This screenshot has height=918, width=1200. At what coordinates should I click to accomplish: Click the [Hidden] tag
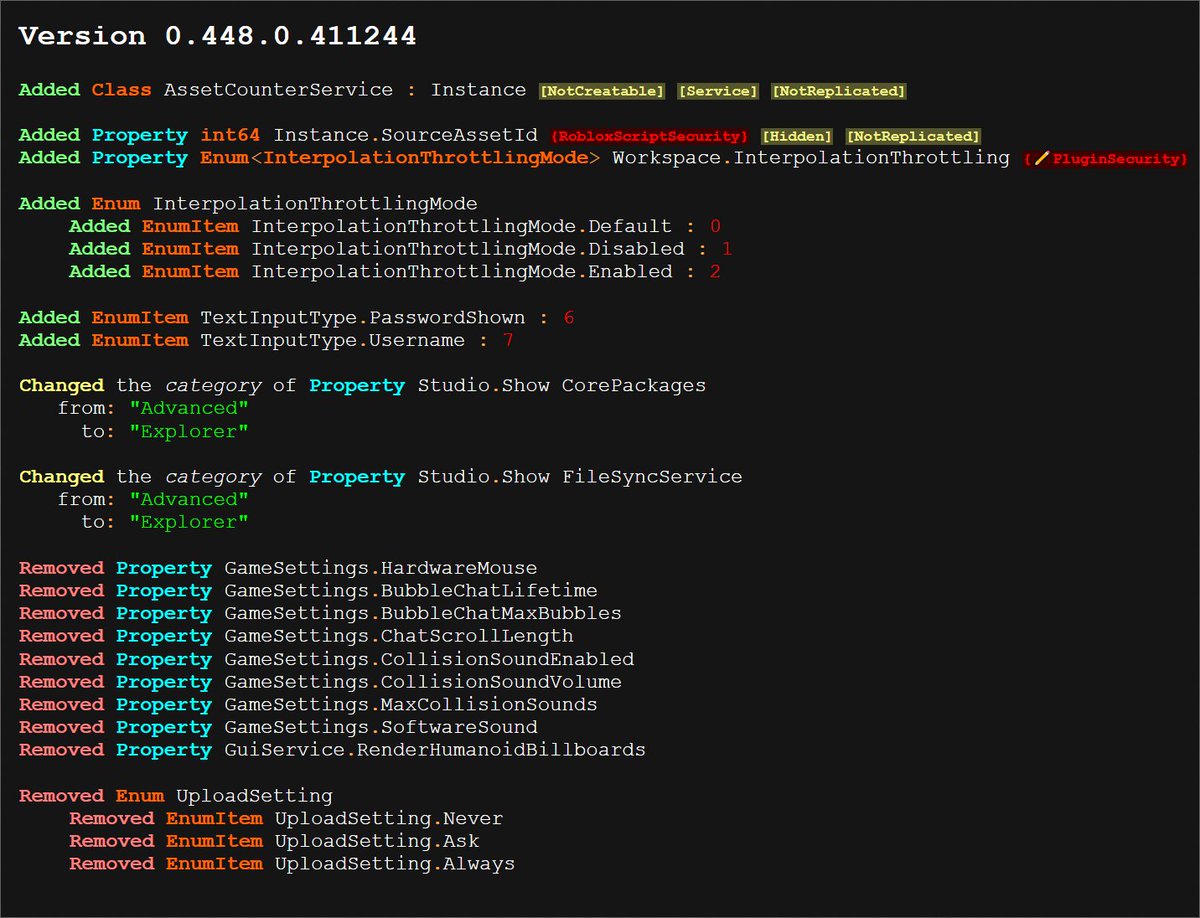pos(797,136)
